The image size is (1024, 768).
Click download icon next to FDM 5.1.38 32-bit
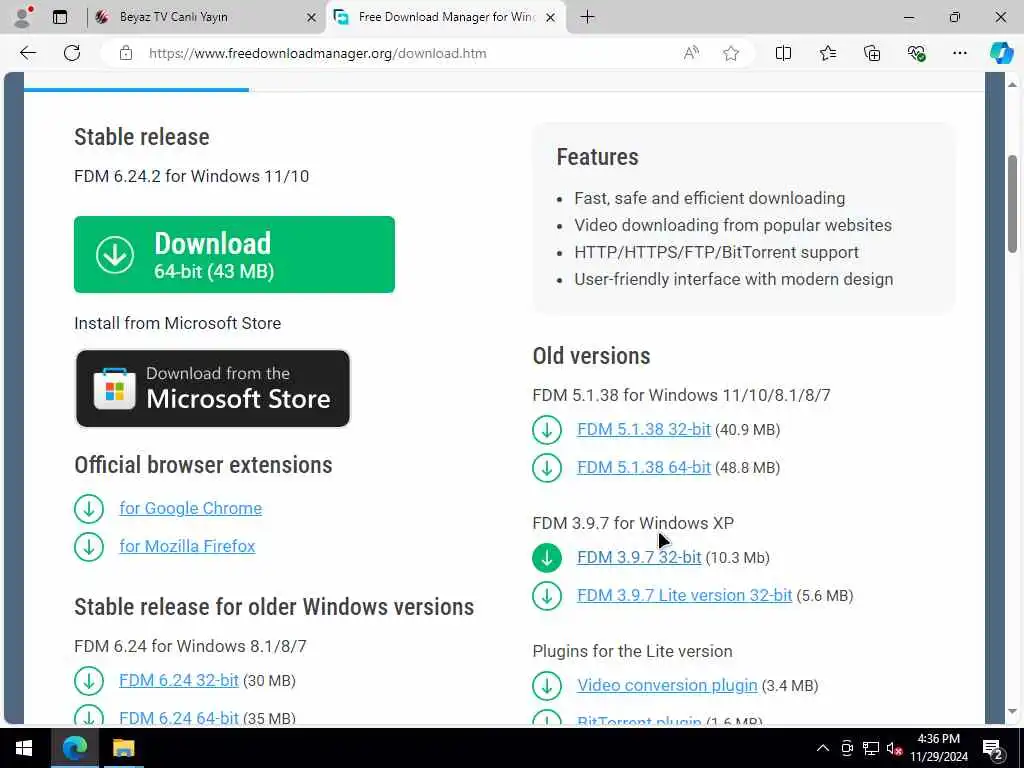click(x=547, y=430)
